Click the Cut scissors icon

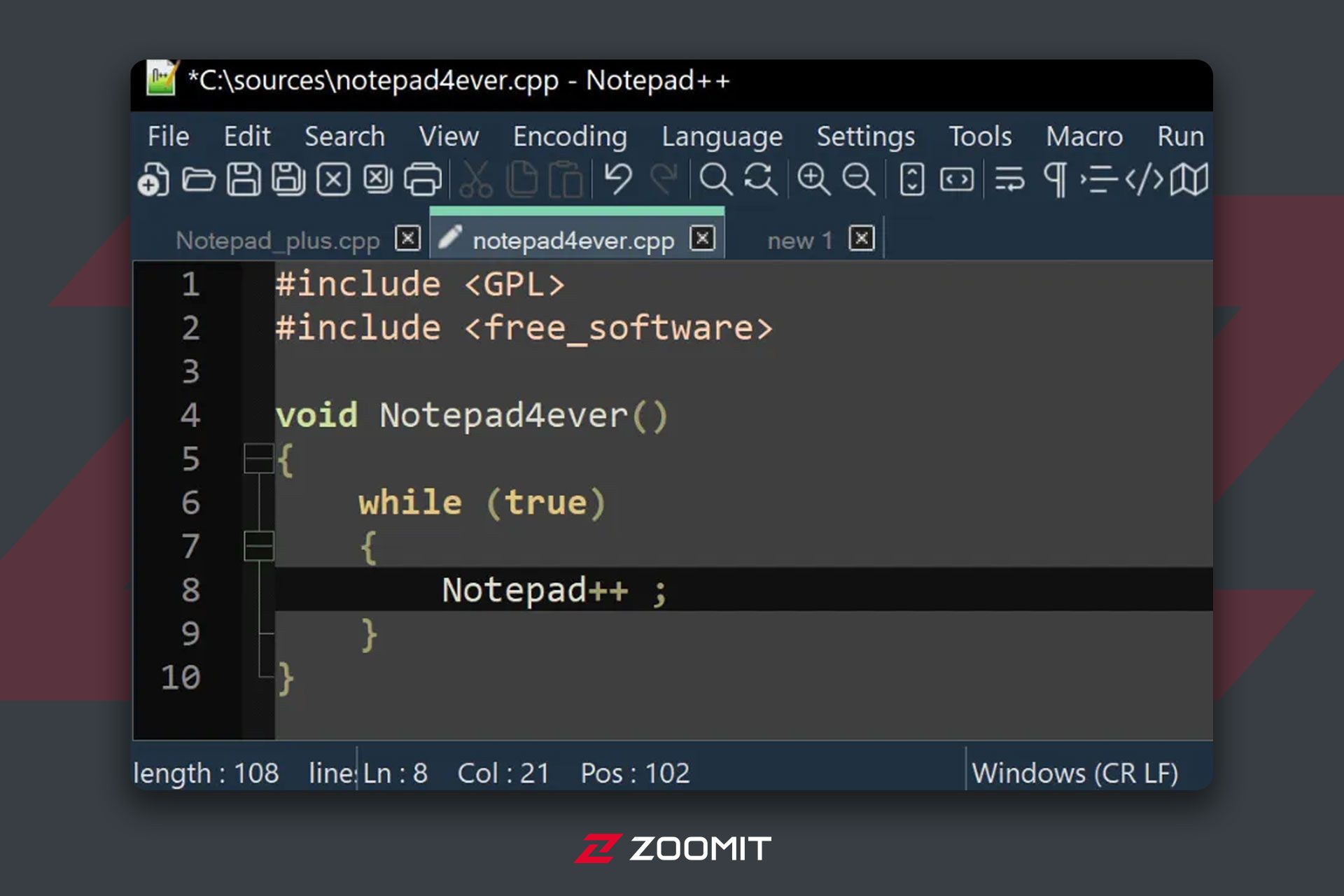point(476,179)
